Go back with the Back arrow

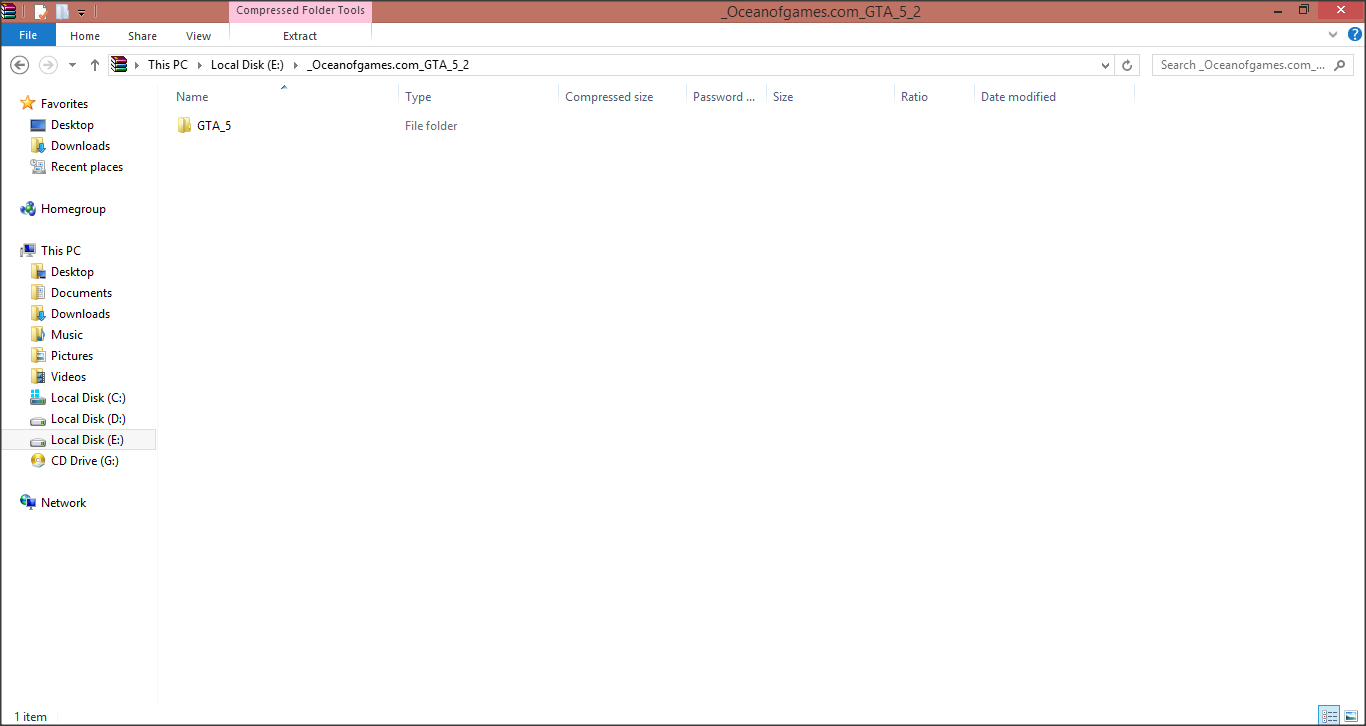19,65
